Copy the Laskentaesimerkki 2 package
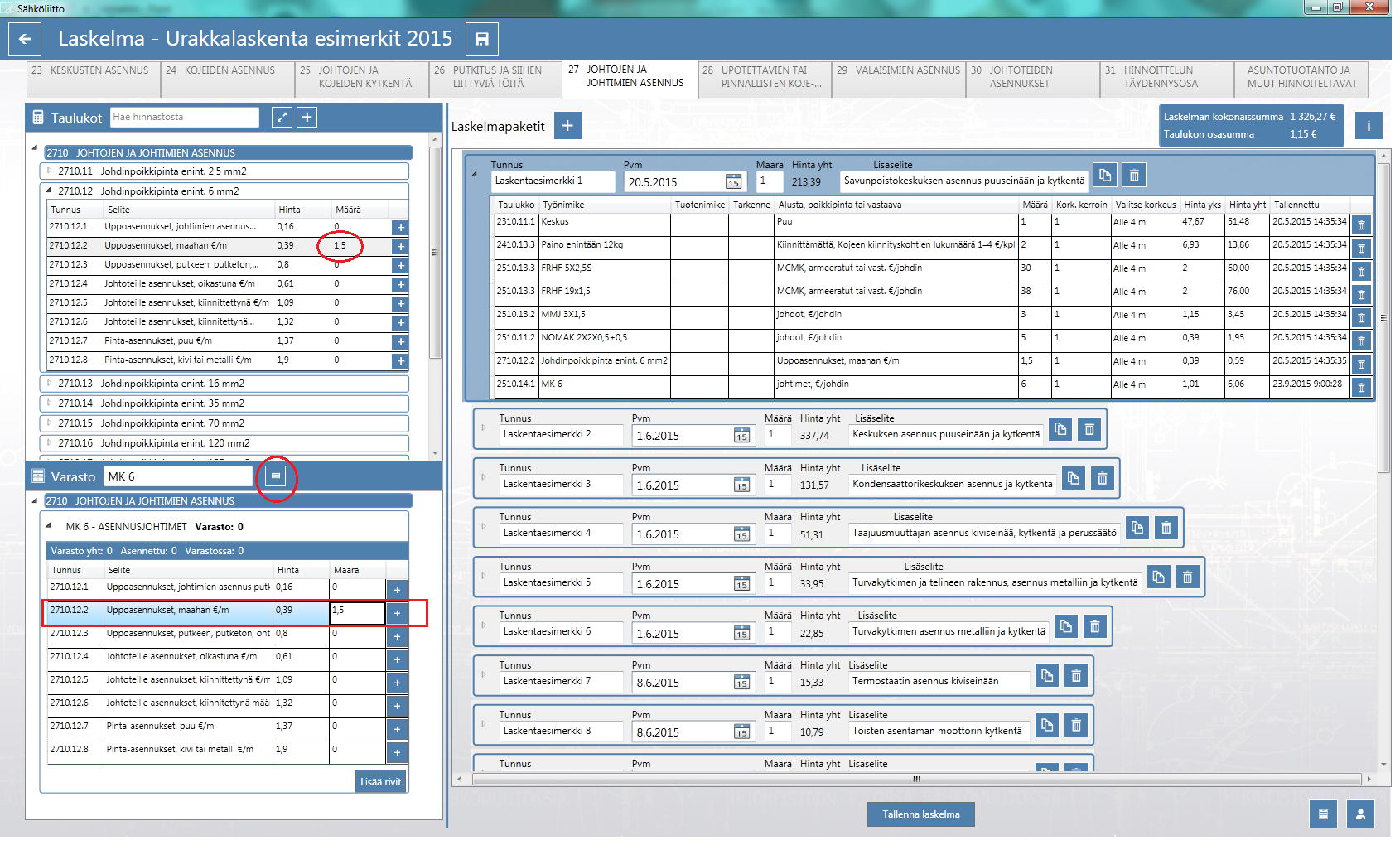Viewport: 1400px width, 850px height. (1060, 429)
